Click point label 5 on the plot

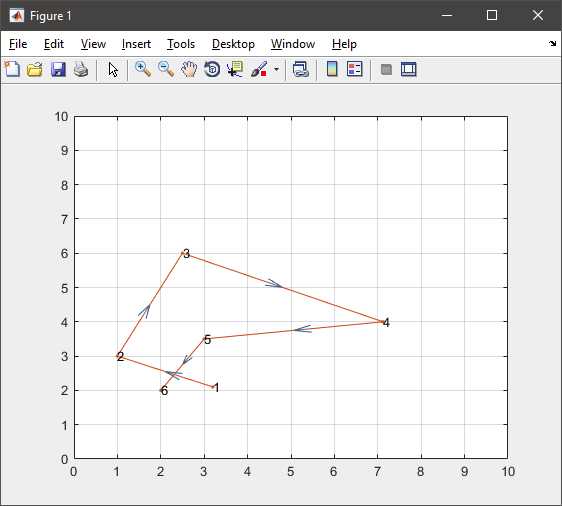[x=208, y=339]
